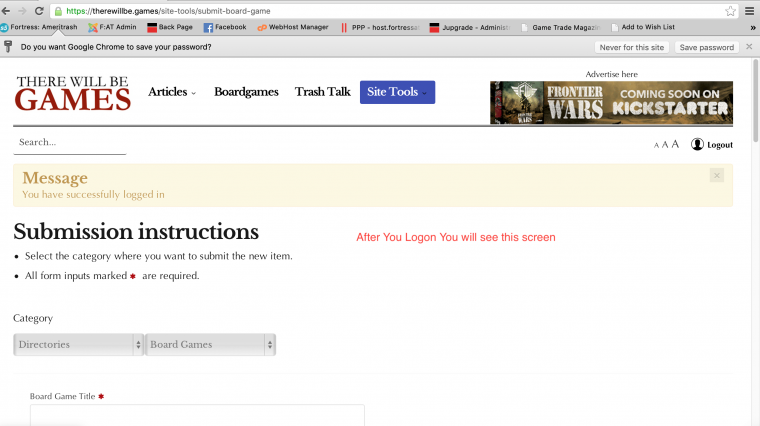Close the Message notification box
Image resolution: width=760 pixels, height=426 pixels.
pos(716,175)
